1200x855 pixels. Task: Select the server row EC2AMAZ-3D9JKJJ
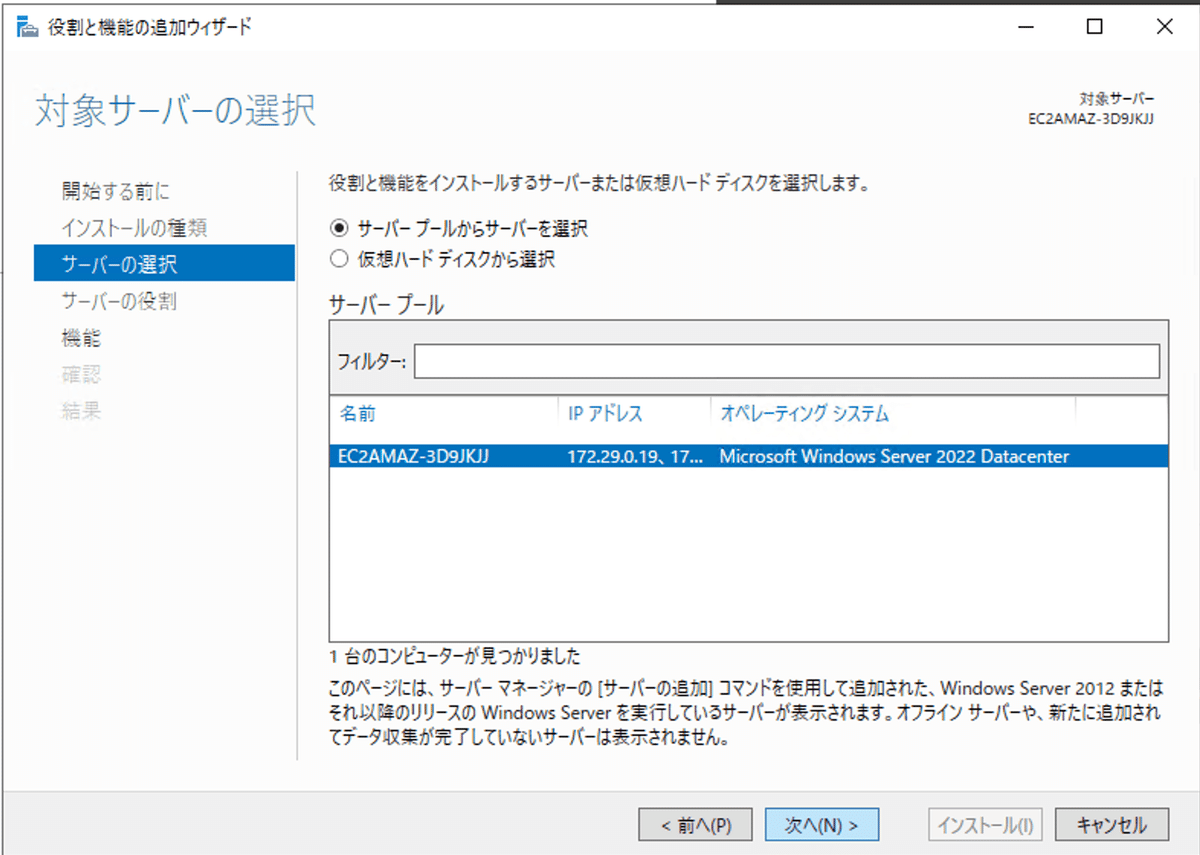(748, 457)
